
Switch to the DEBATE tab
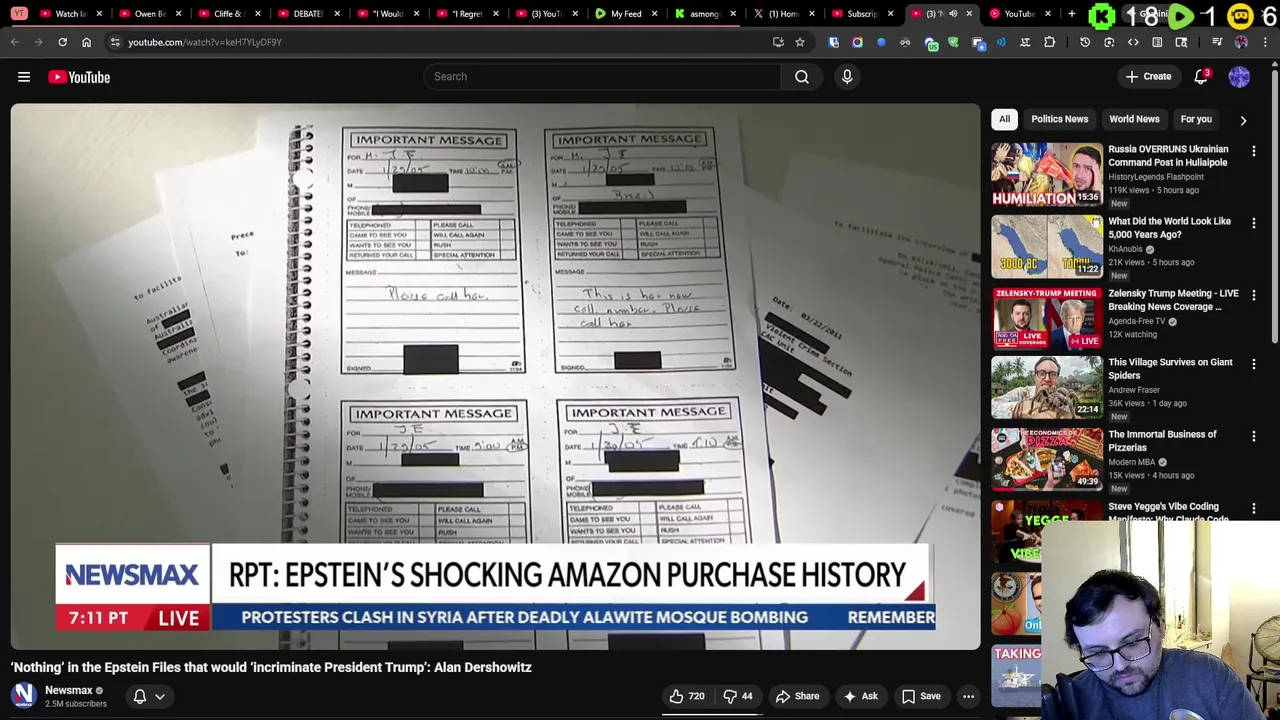pyautogui.click(x=308, y=13)
